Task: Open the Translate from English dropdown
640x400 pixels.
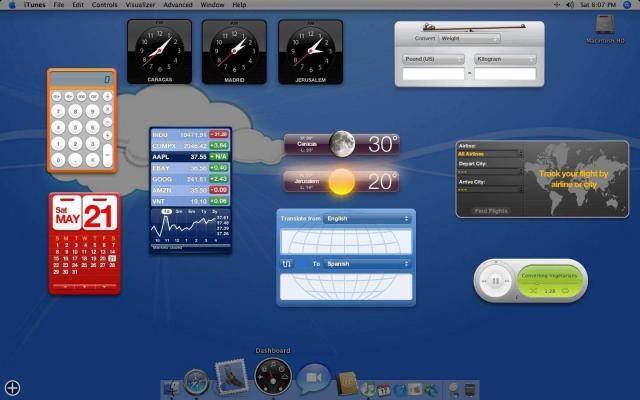Action: (x=367, y=219)
